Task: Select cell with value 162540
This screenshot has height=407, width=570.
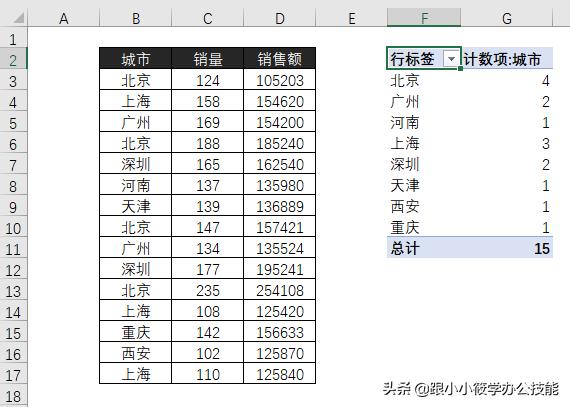Action: coord(280,164)
